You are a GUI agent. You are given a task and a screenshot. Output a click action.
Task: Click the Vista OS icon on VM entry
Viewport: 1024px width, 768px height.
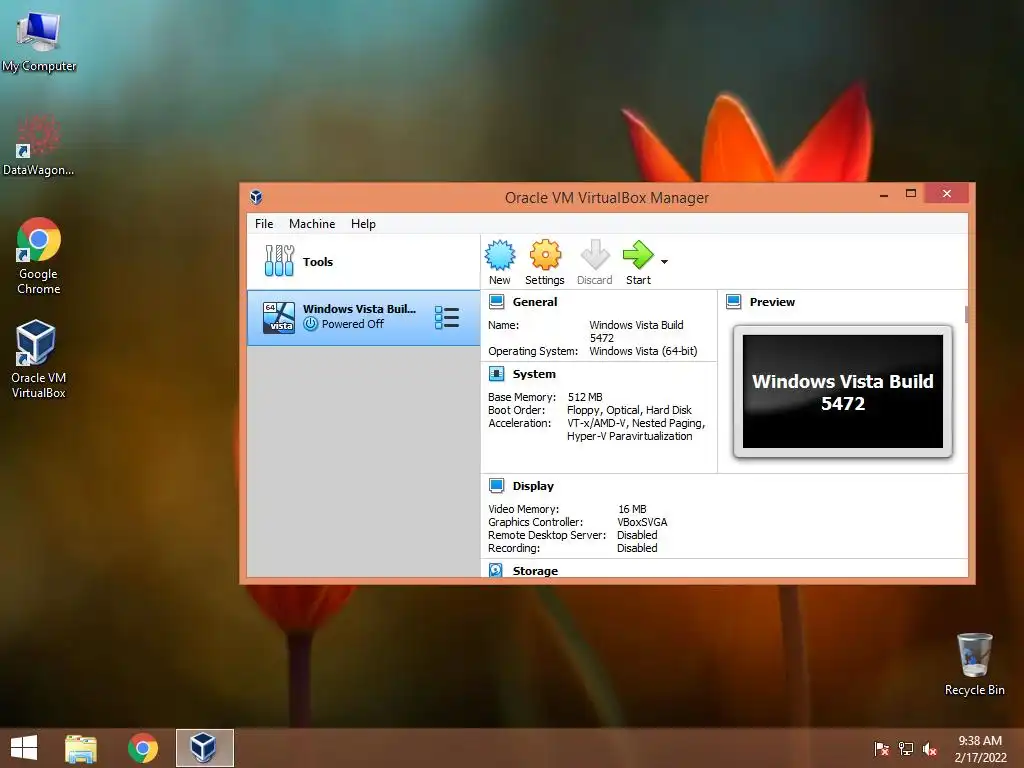click(x=279, y=317)
